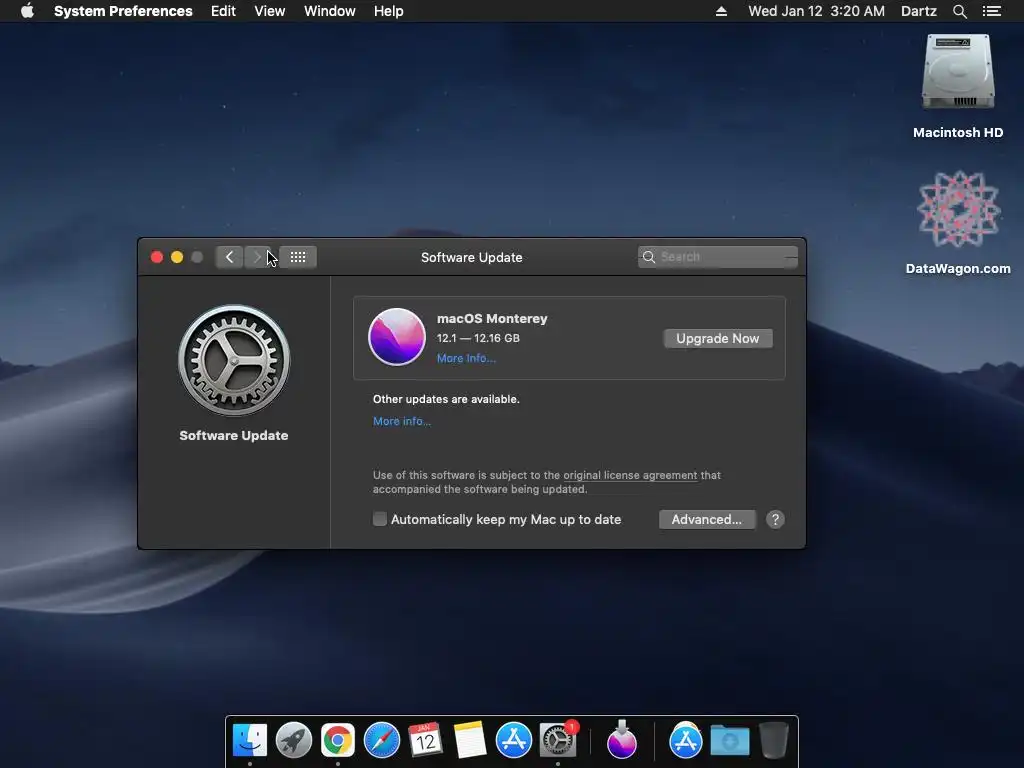Screen dimensions: 1024x768
Task: Click Other updates are available text
Action: (x=446, y=399)
